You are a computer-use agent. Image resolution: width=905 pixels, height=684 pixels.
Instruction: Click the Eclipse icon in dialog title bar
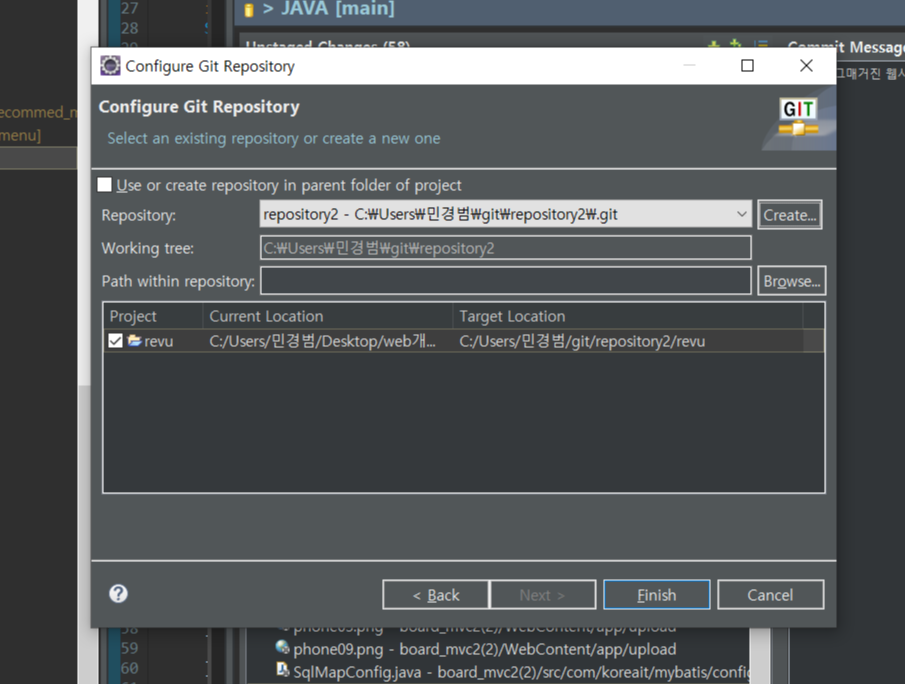(x=110, y=66)
